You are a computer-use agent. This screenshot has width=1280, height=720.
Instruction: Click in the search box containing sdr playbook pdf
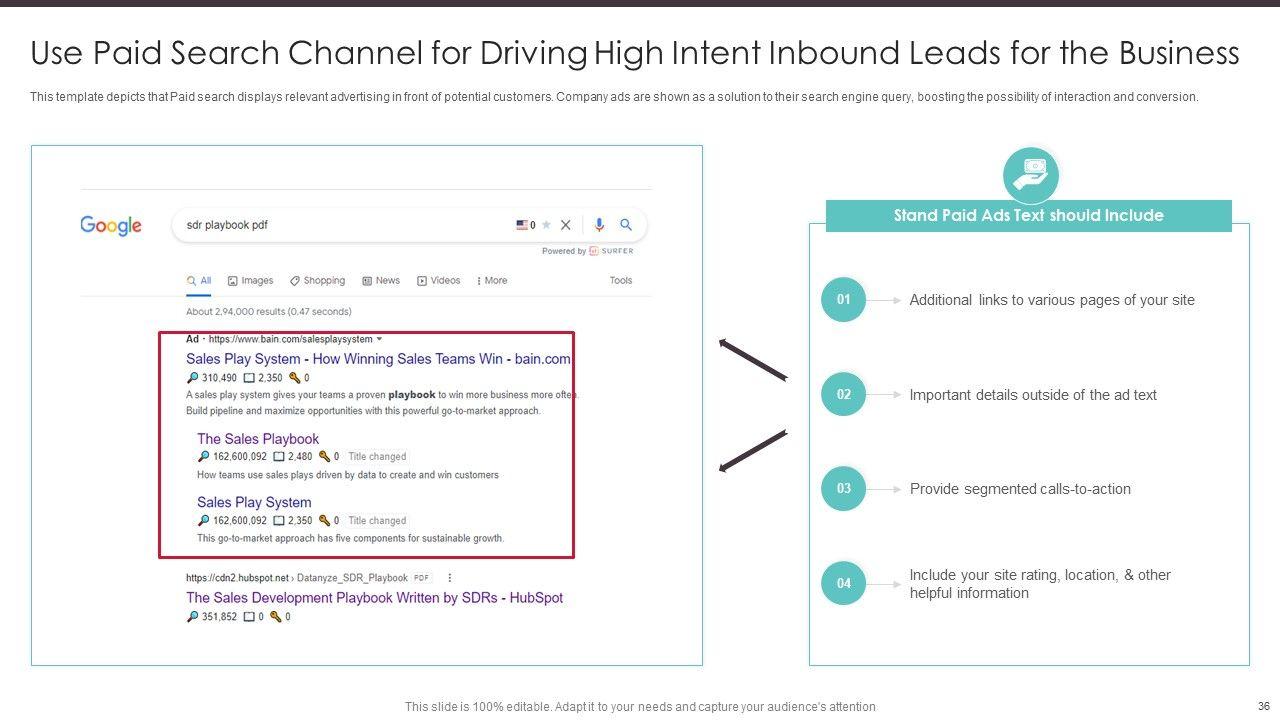click(x=340, y=225)
